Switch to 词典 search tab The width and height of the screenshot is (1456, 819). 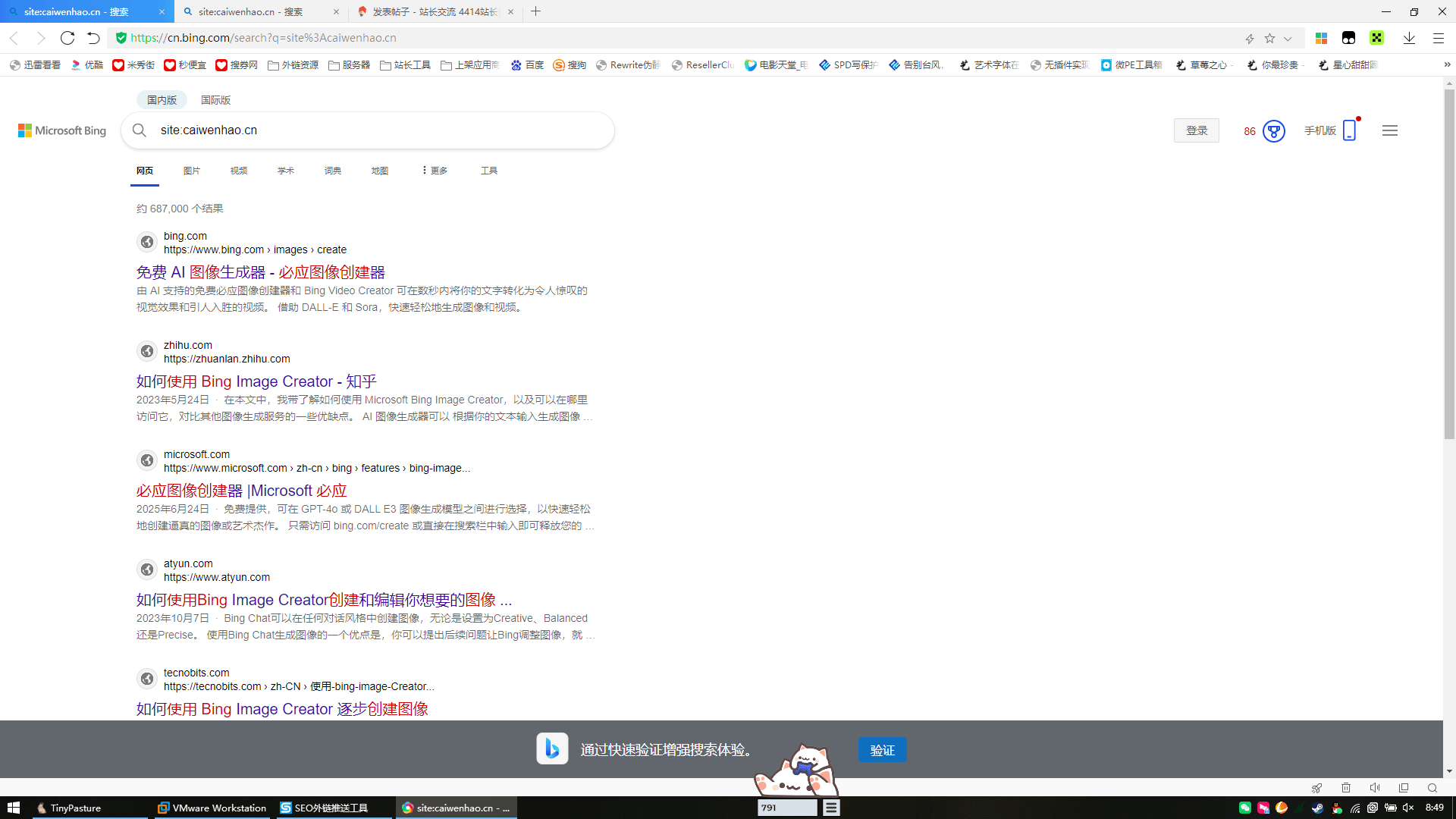tap(333, 171)
